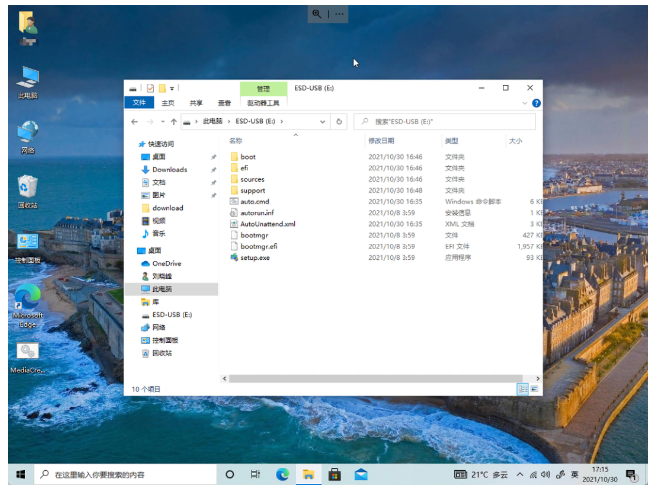Select Downloads in the navigation pane
The width and height of the screenshot is (658, 490).
(x=169, y=170)
